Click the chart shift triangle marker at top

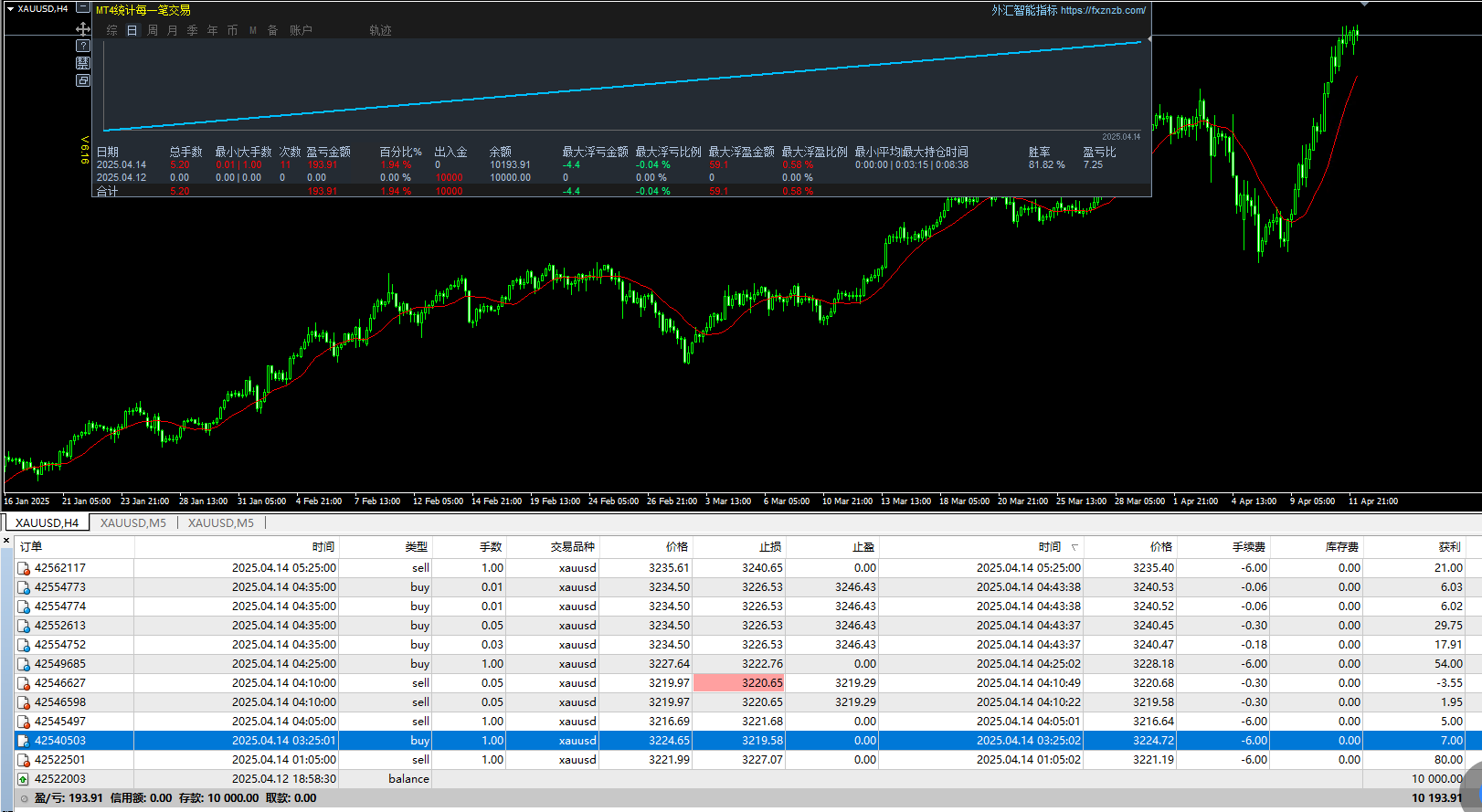pos(1364,4)
